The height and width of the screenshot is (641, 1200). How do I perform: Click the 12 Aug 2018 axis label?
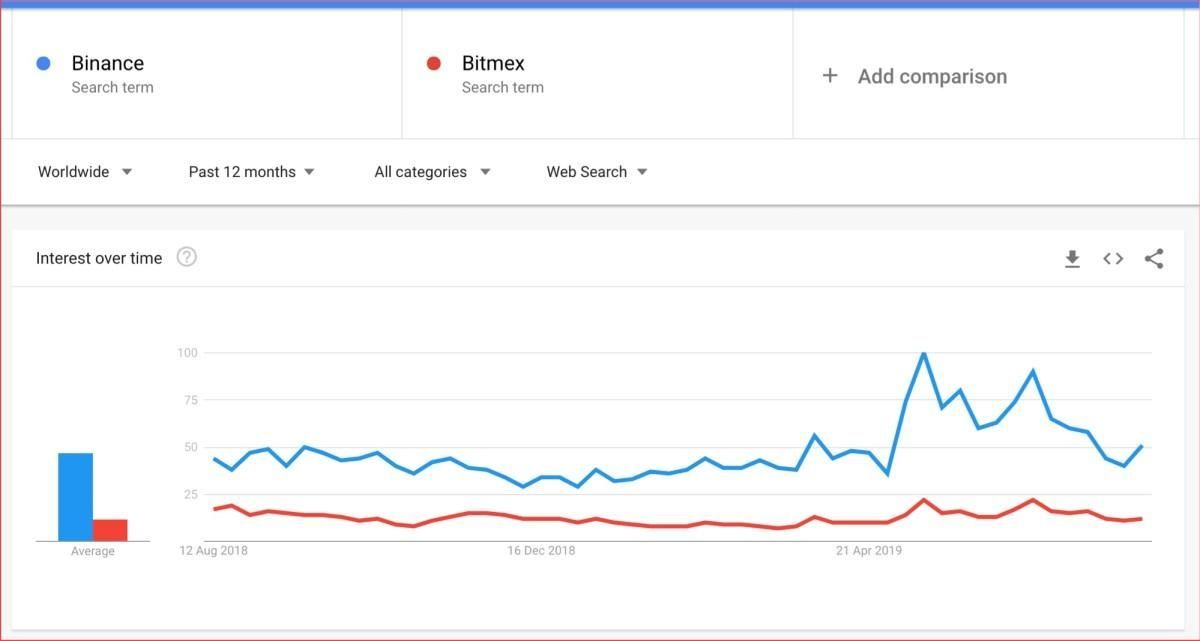(214, 551)
